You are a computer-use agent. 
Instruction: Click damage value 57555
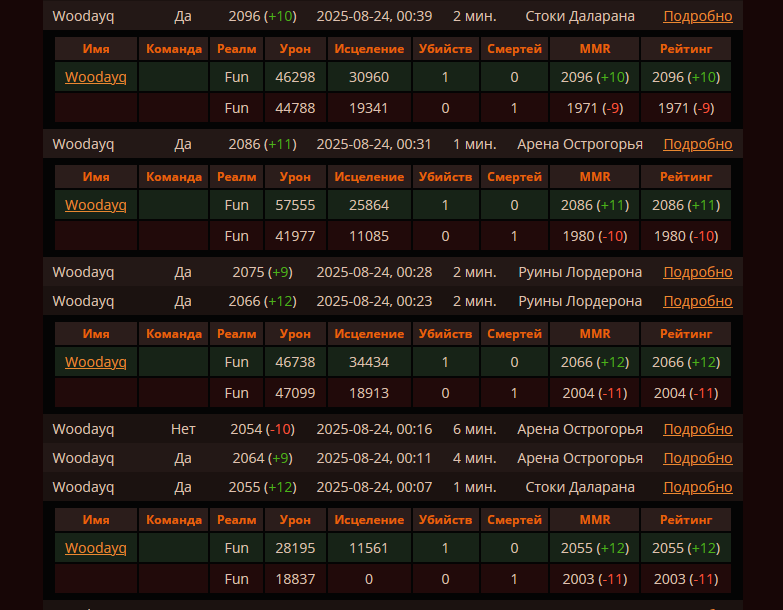295,205
